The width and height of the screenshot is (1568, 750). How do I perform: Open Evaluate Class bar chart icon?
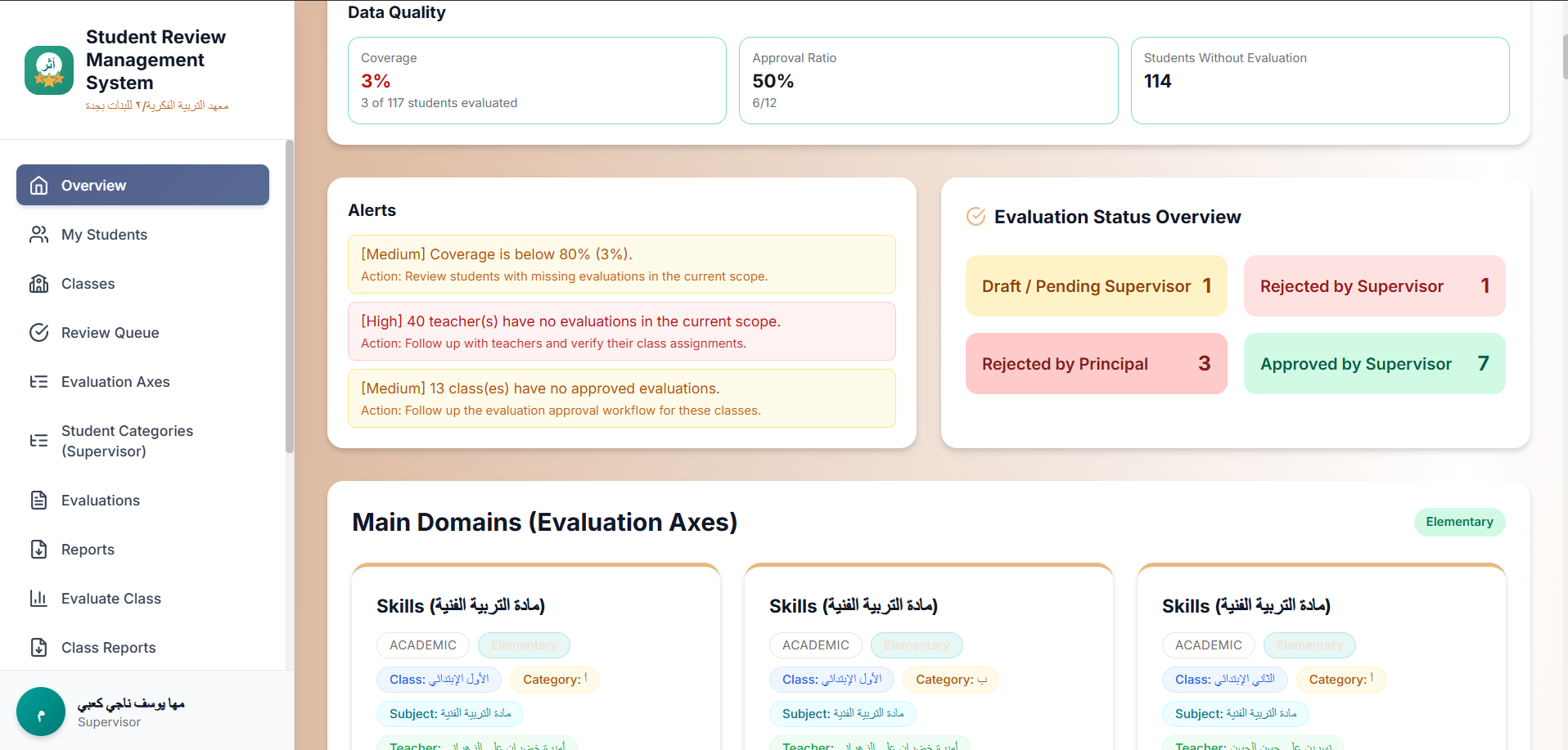click(x=38, y=598)
